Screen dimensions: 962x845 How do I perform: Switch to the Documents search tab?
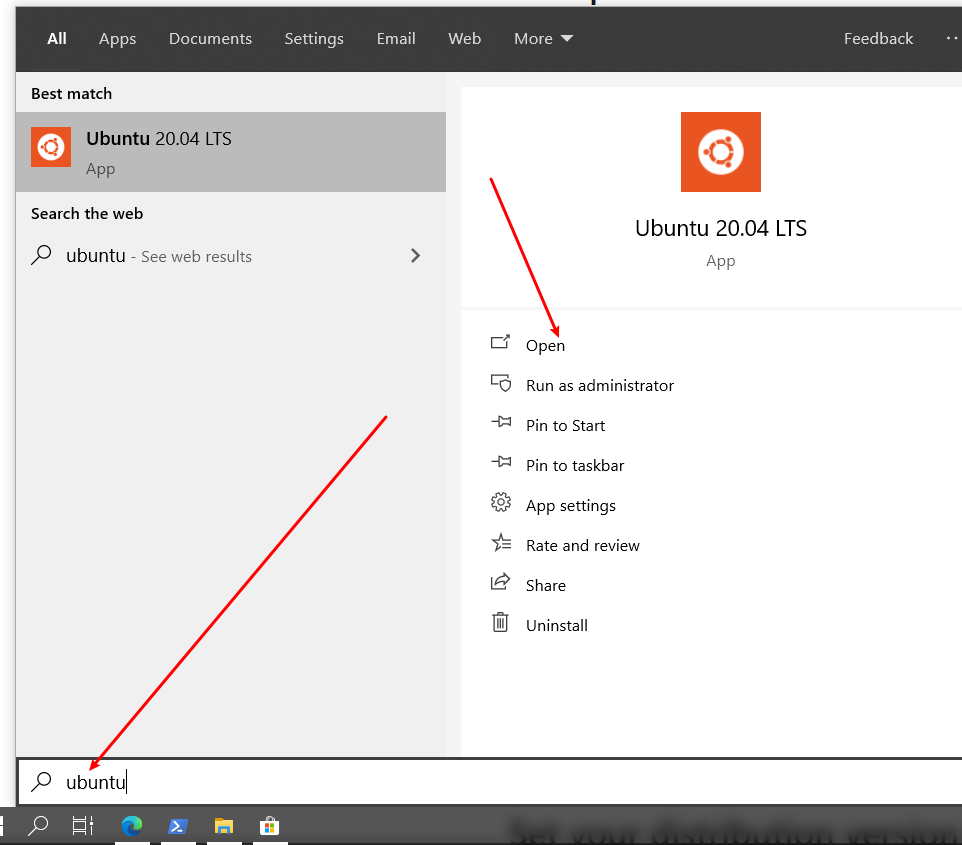pos(210,39)
